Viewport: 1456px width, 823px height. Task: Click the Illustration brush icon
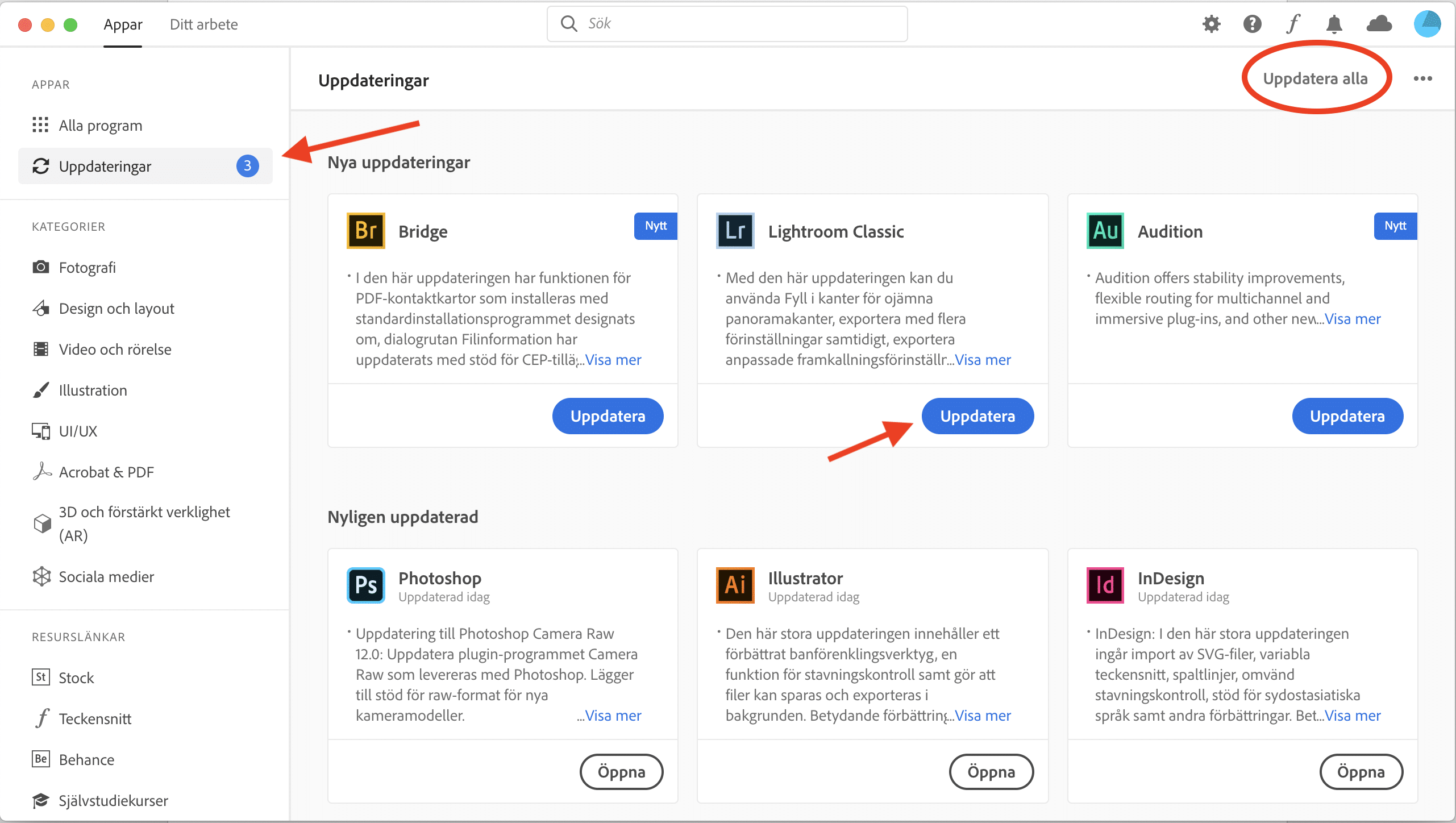coord(40,390)
